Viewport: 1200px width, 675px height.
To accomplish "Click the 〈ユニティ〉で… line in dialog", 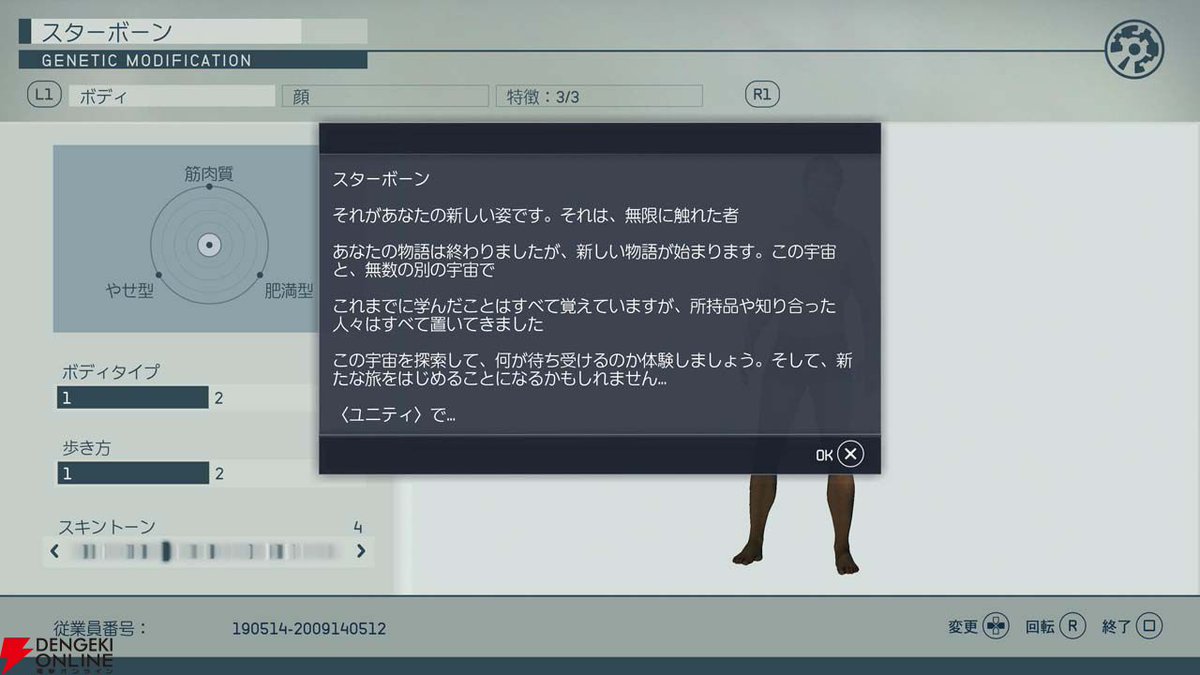I will pos(394,416).
